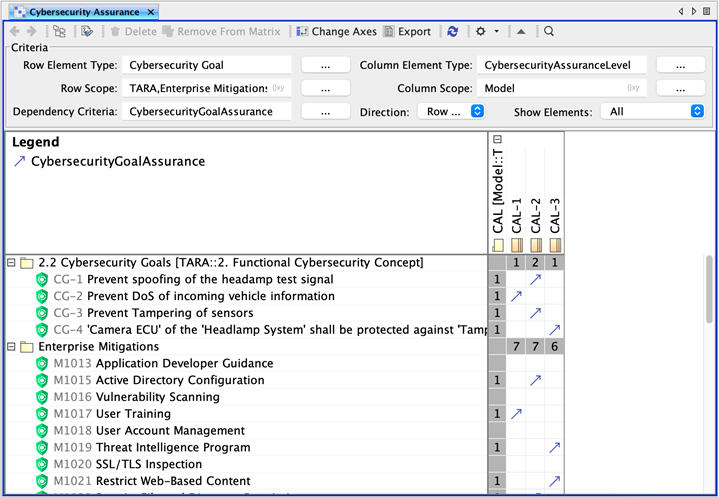Click the M1017 dependency arrow under CAL-1

click(516, 414)
